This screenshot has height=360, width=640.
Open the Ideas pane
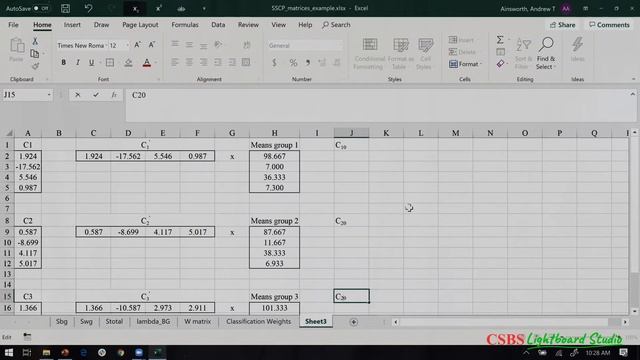pos(578,49)
